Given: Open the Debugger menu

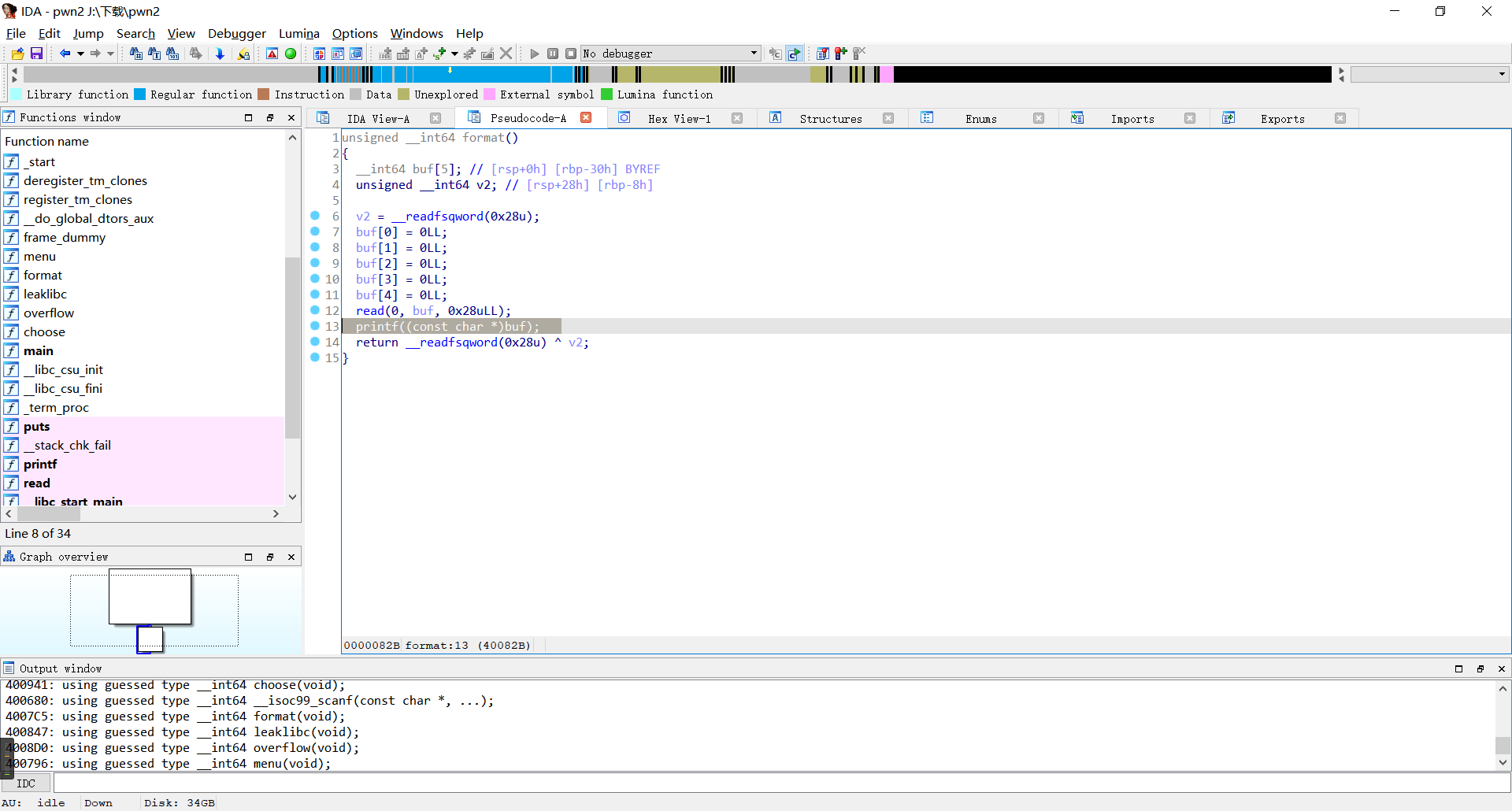Looking at the screenshot, I should click(236, 33).
